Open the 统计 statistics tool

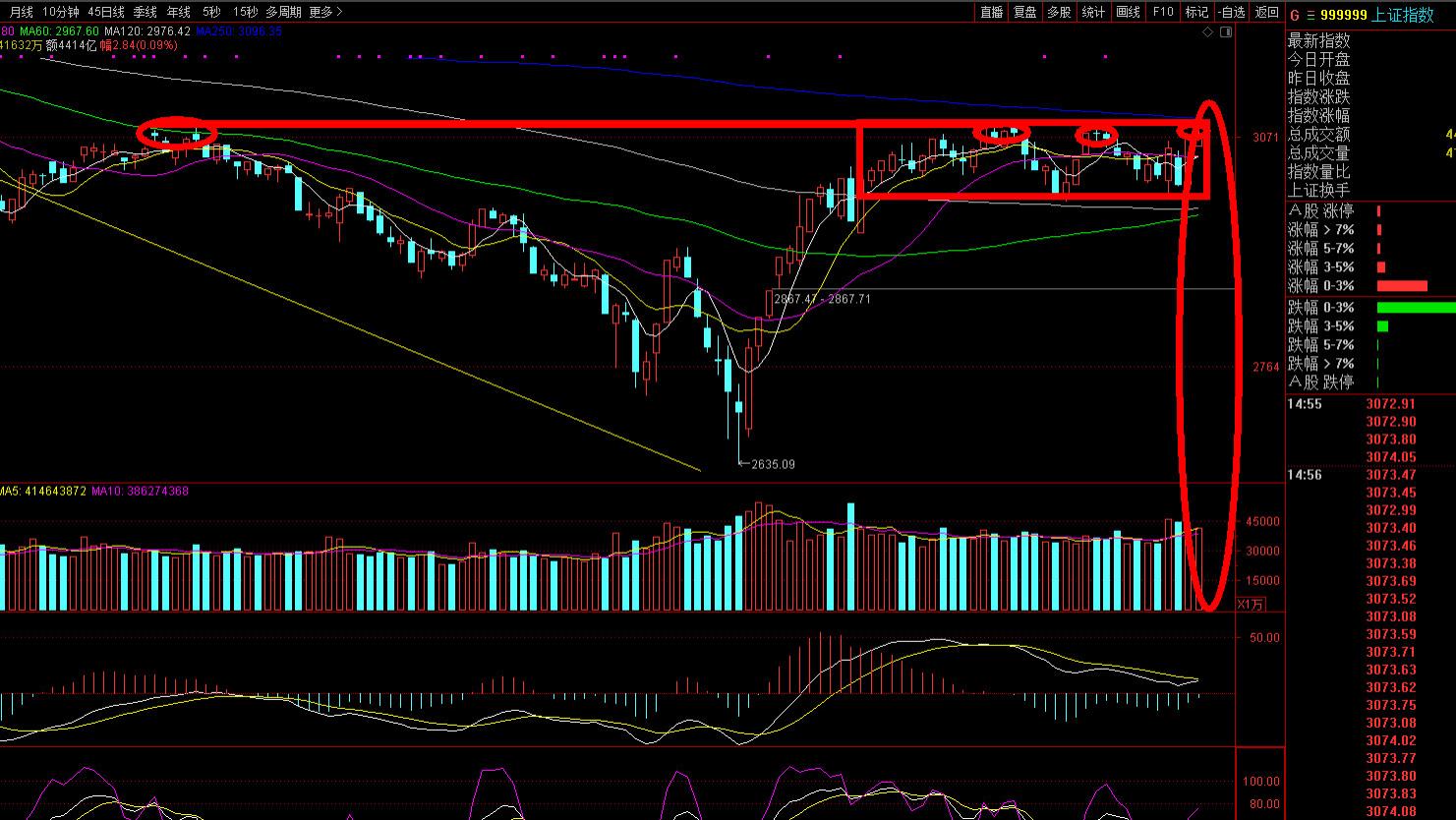click(1093, 12)
